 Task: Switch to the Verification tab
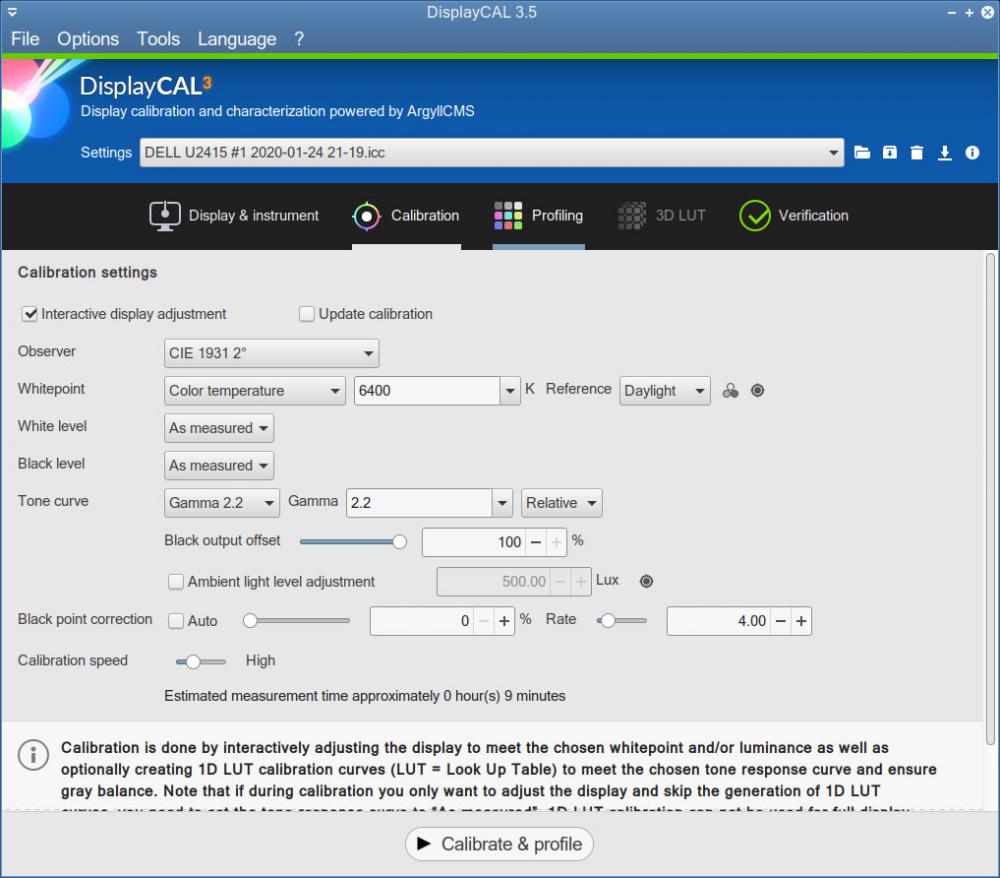pos(793,216)
